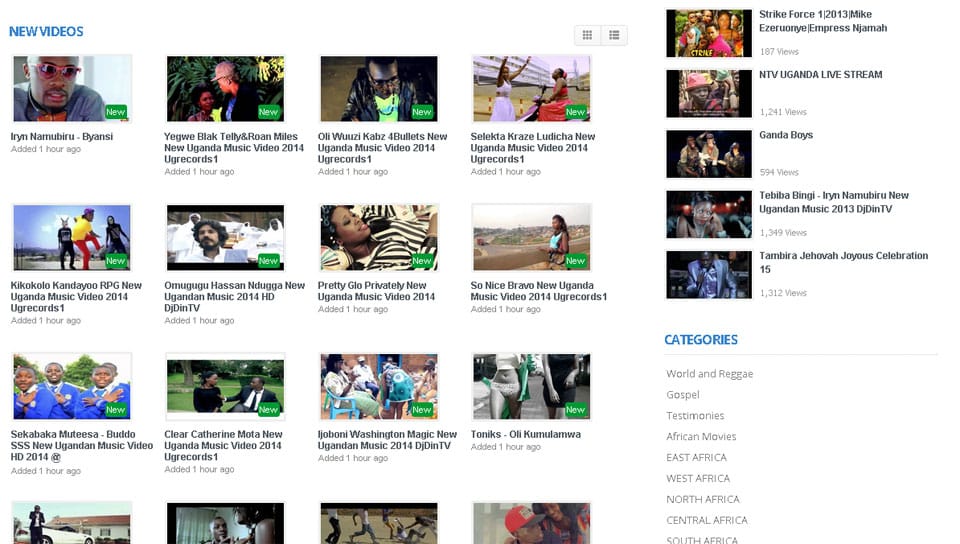Screen dimensions: 960x544
Task: Open Oli Wuuzi Kabz 4Bullets video title
Action: (382, 147)
